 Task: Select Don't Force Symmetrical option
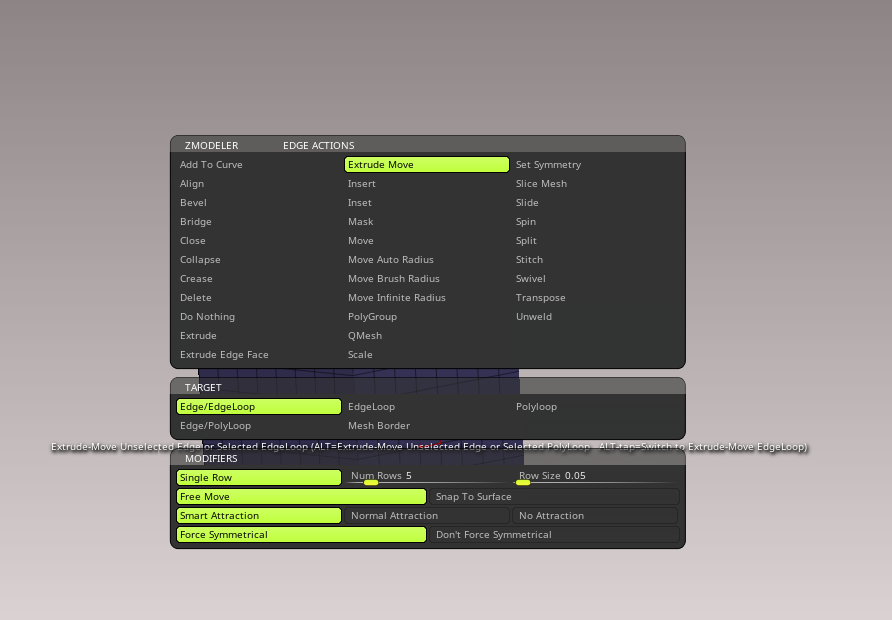click(x=555, y=535)
